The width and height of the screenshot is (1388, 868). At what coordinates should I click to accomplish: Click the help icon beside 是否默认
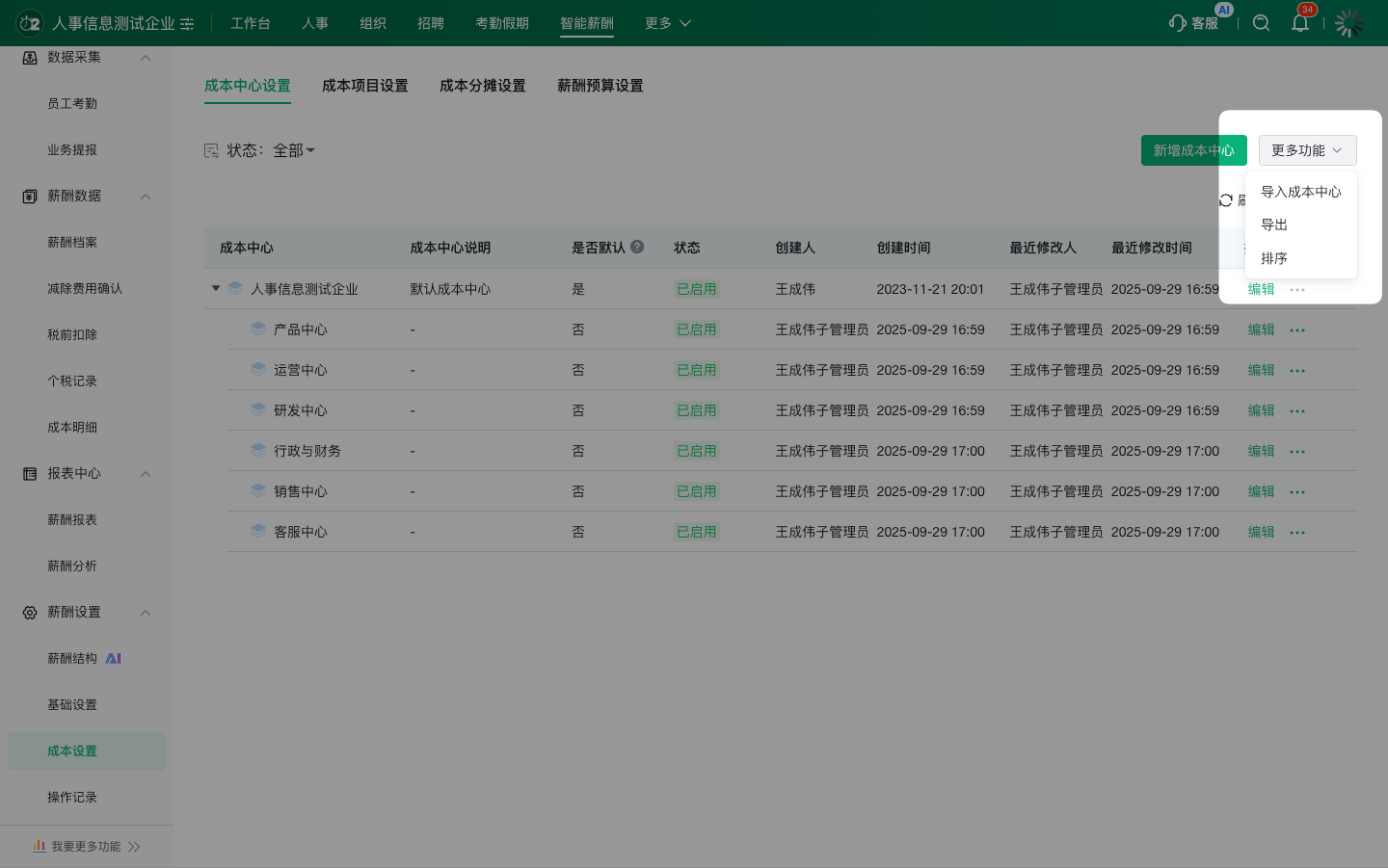[x=637, y=247]
